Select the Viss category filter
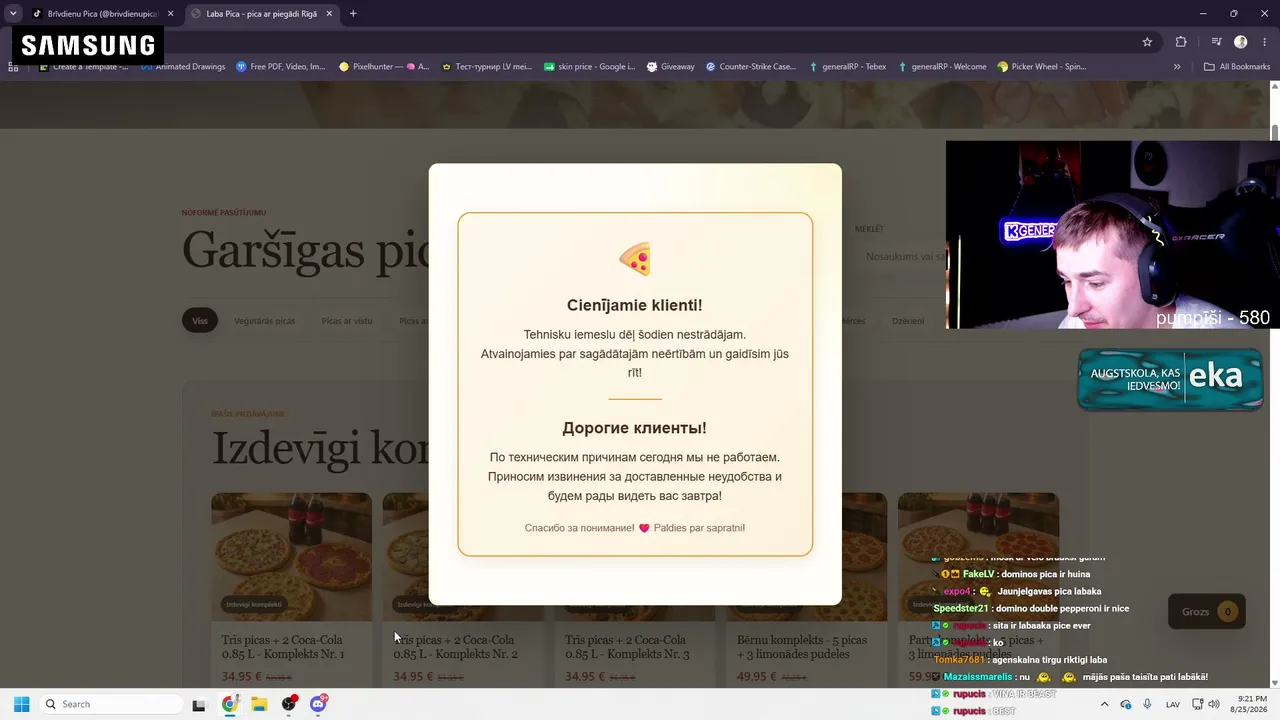1280x720 pixels. pyautogui.click(x=200, y=321)
